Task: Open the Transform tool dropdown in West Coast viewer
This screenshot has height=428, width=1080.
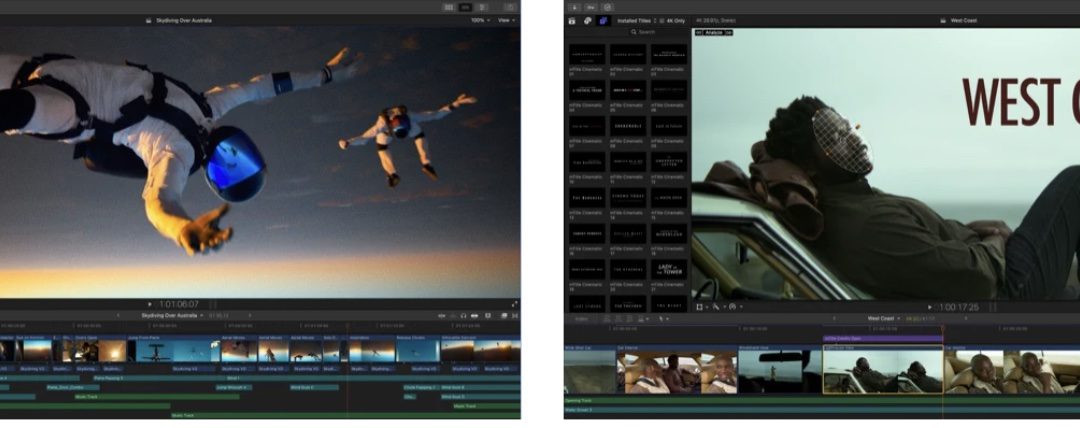Action: [x=702, y=307]
